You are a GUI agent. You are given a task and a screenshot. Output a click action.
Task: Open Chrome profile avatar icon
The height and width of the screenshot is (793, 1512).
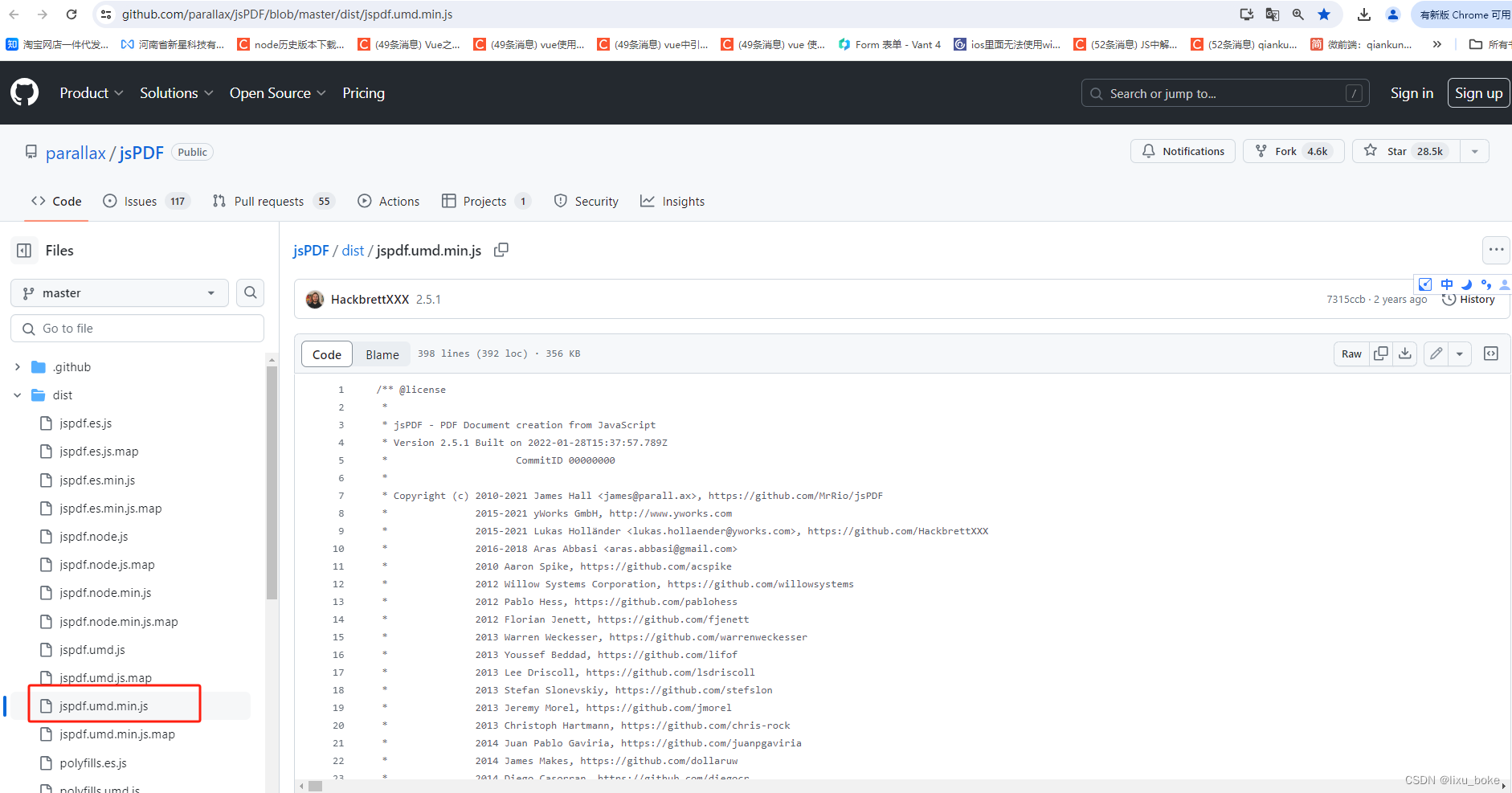[1393, 14]
